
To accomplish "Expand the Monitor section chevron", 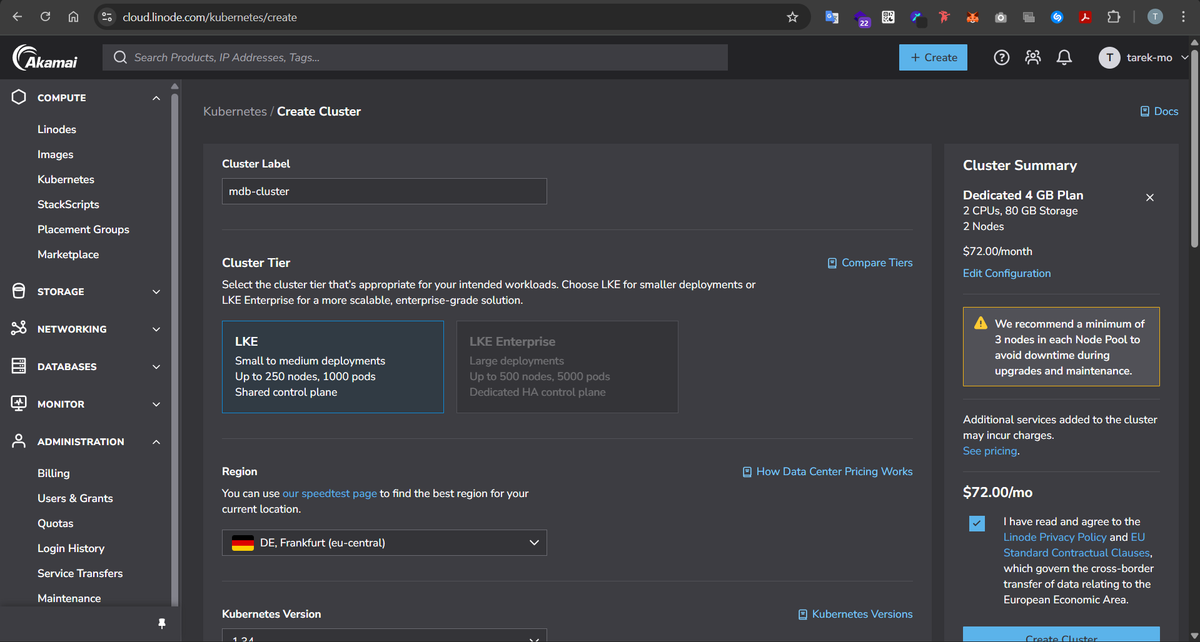I will pyautogui.click(x=156, y=404).
